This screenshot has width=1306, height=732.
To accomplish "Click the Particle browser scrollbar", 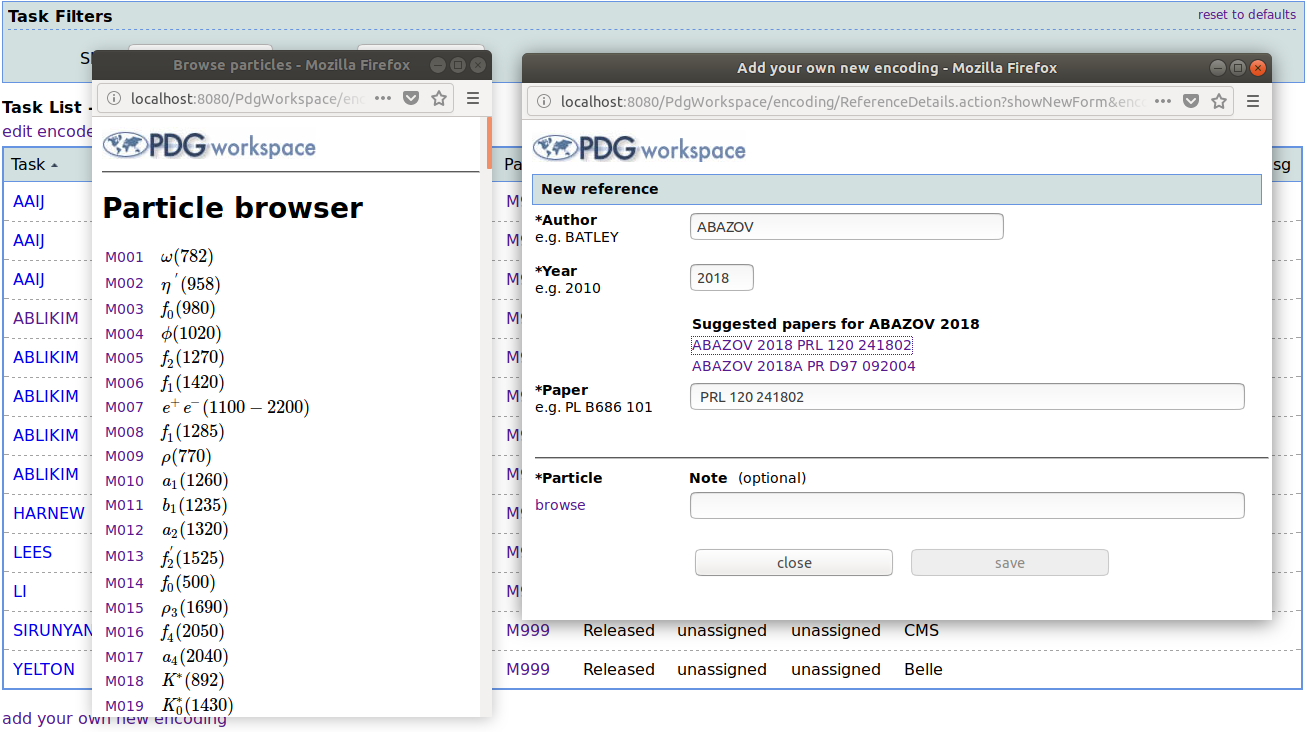I will 489,143.
